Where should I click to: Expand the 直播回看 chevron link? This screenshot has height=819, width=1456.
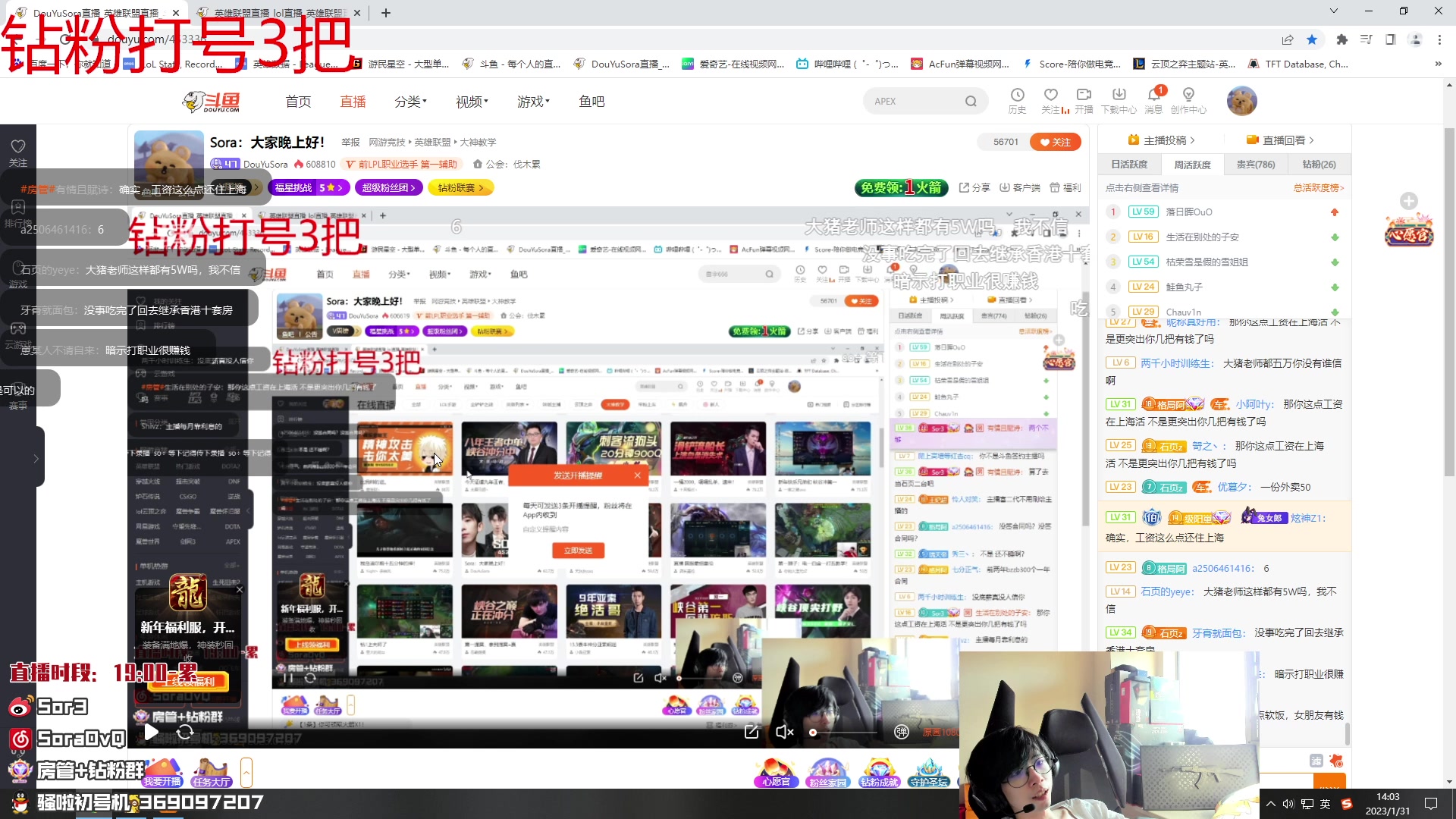pyautogui.click(x=1280, y=140)
